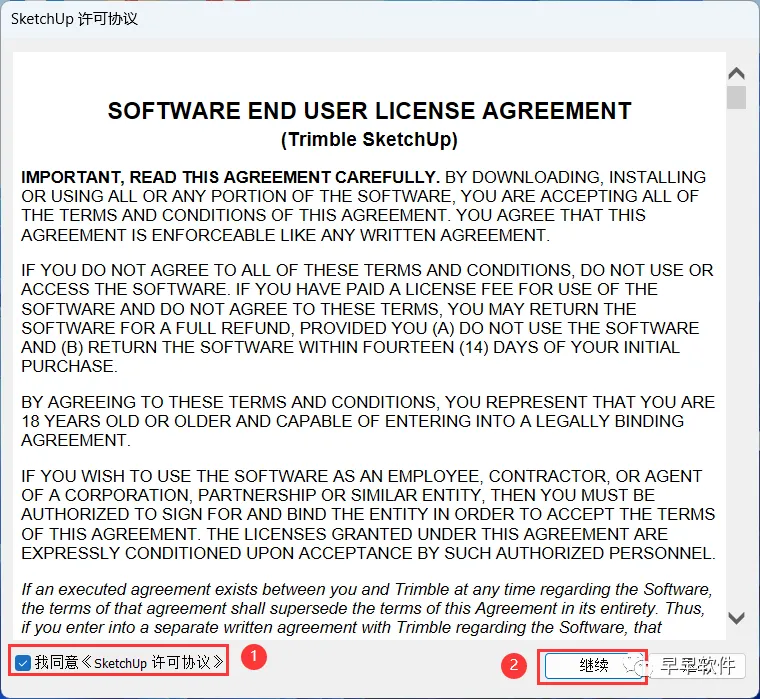Image resolution: width=760 pixels, height=699 pixels.
Task: Click the scrollbar up arrow
Action: pos(736,74)
